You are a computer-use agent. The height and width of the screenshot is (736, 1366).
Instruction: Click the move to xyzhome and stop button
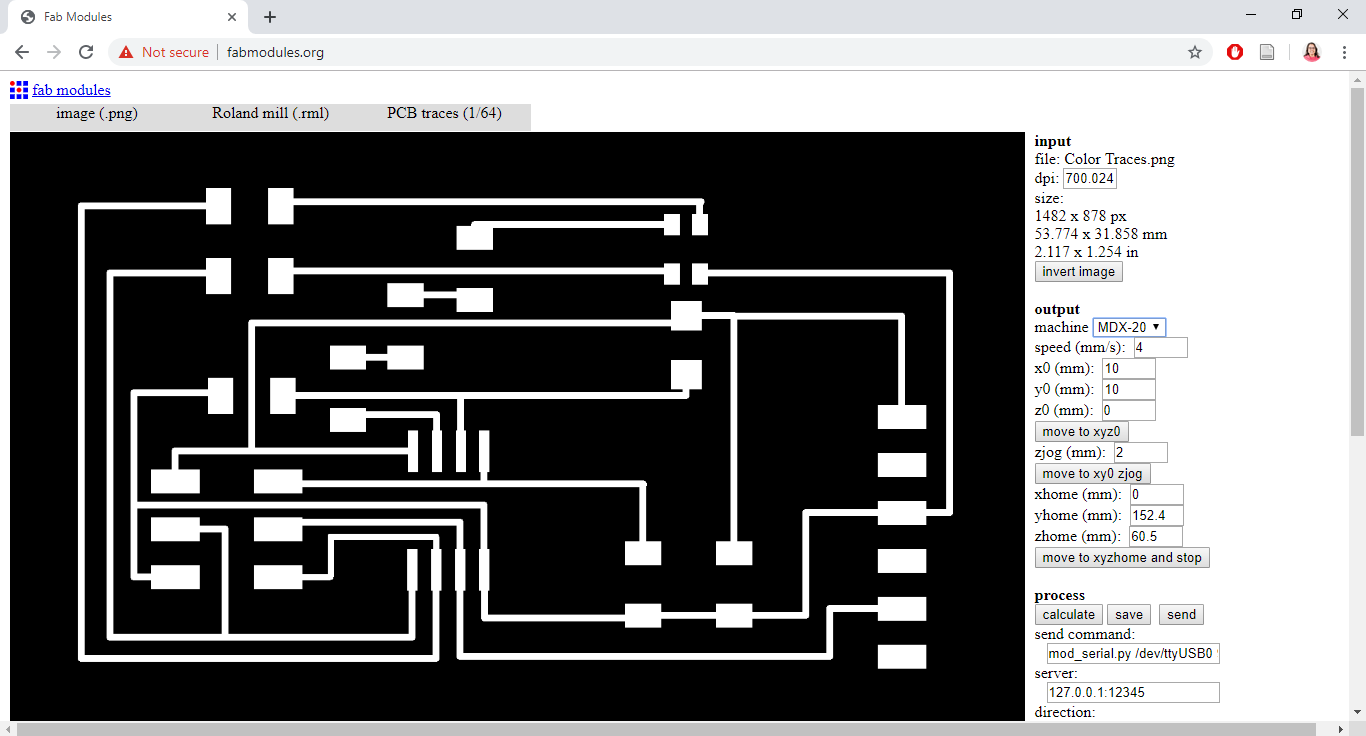pos(1122,558)
